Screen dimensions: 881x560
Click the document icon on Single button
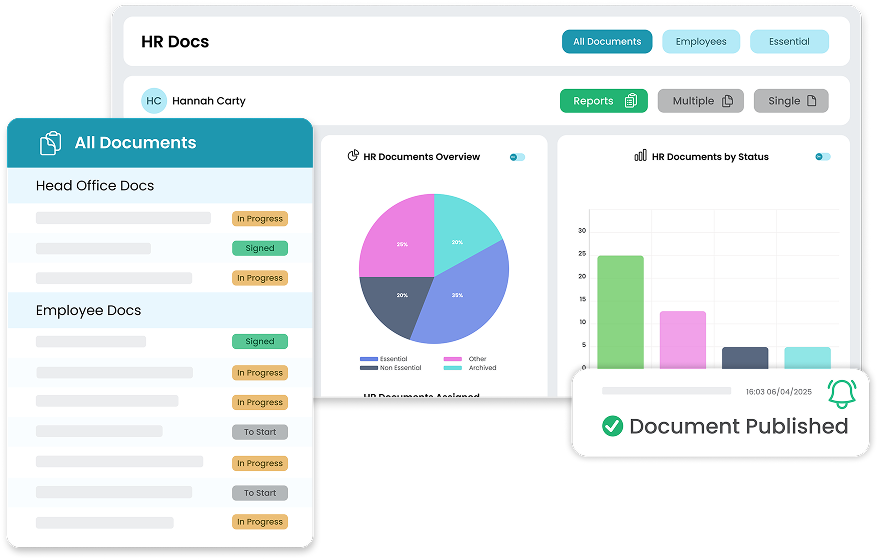tap(811, 101)
